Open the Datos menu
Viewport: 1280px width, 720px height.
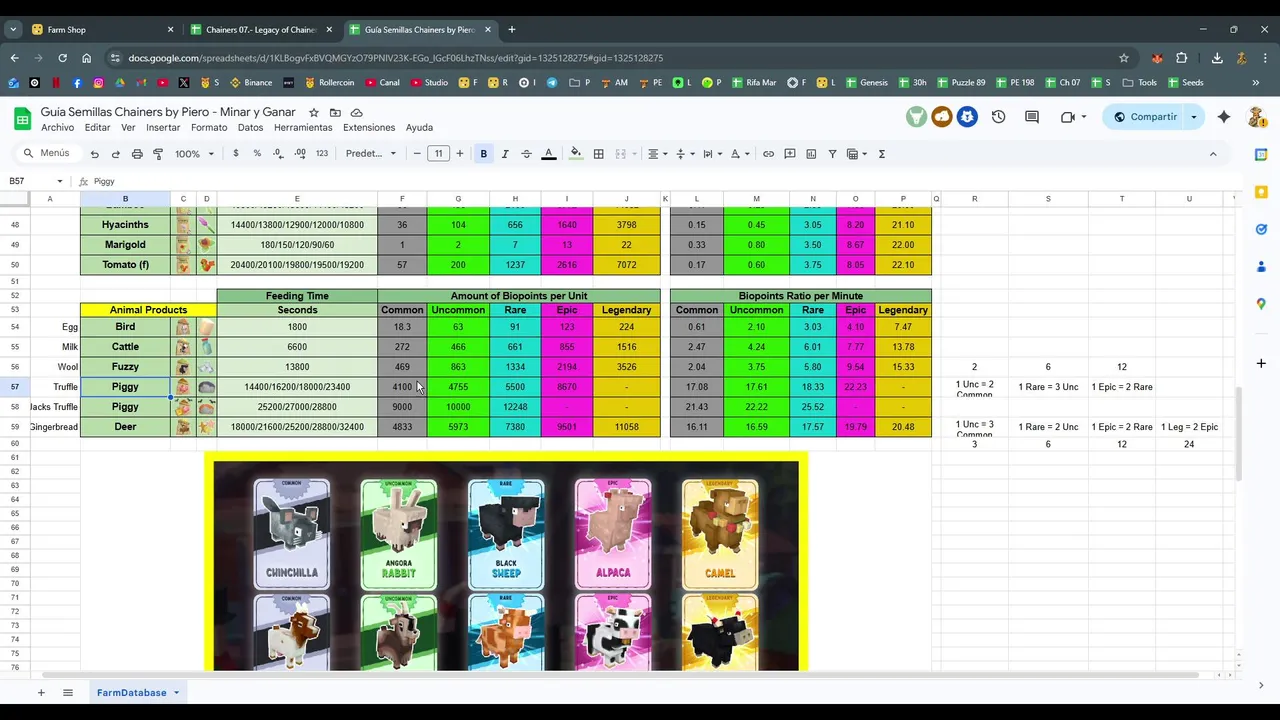[x=250, y=128]
